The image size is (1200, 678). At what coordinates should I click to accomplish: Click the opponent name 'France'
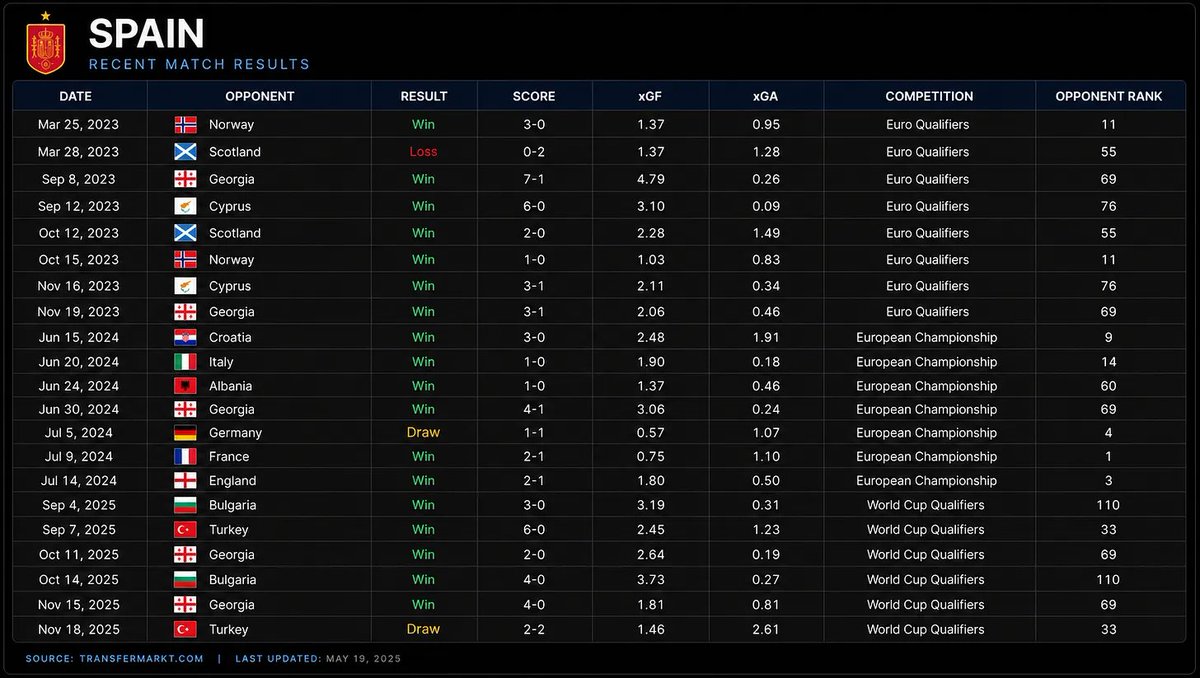tap(229, 456)
